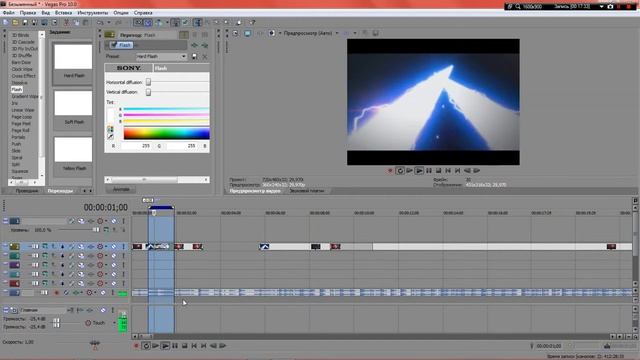
Task: Switch to the Предпросмотр видео tab
Action: pyautogui.click(x=255, y=191)
